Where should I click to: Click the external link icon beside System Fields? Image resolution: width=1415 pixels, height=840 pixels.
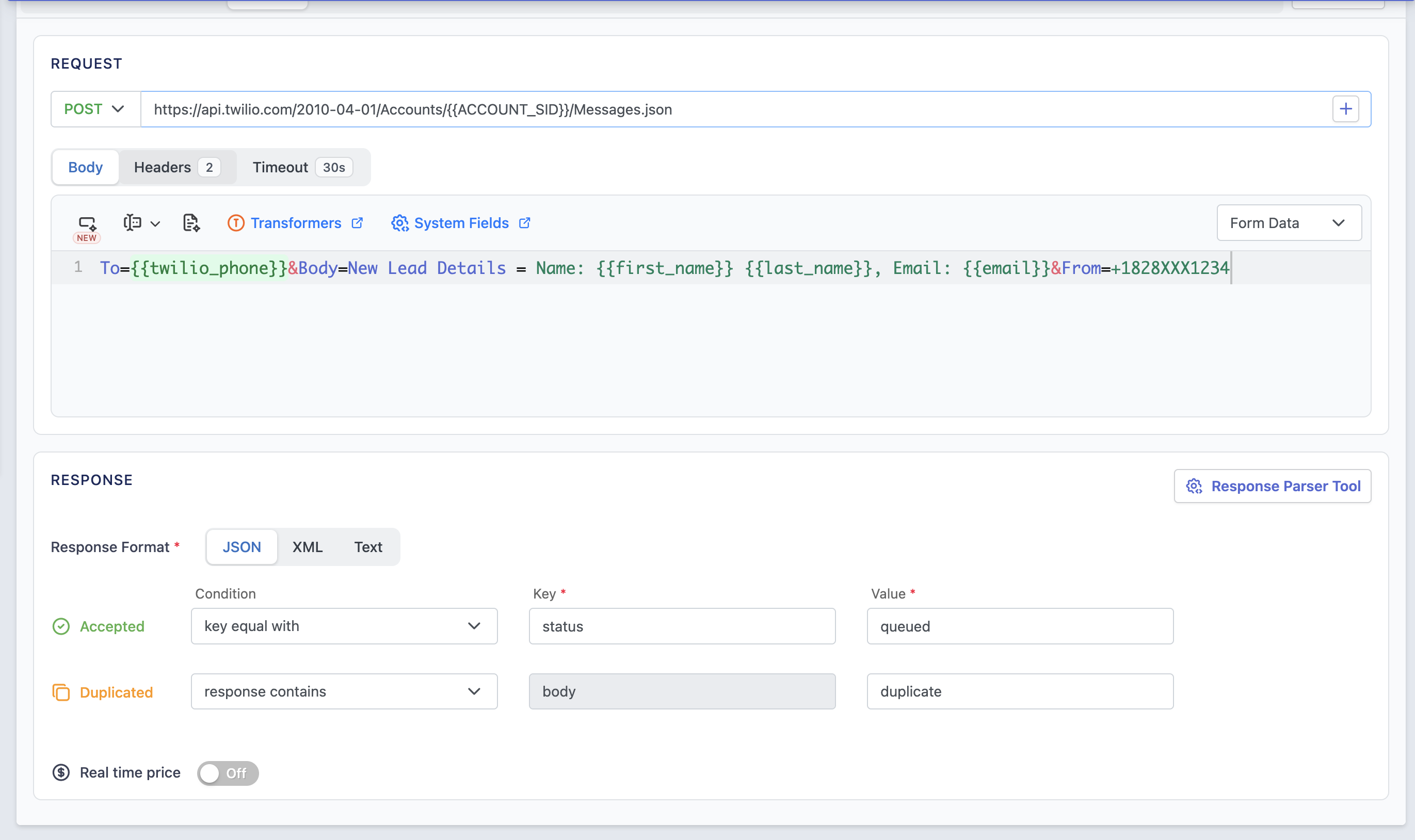[525, 223]
